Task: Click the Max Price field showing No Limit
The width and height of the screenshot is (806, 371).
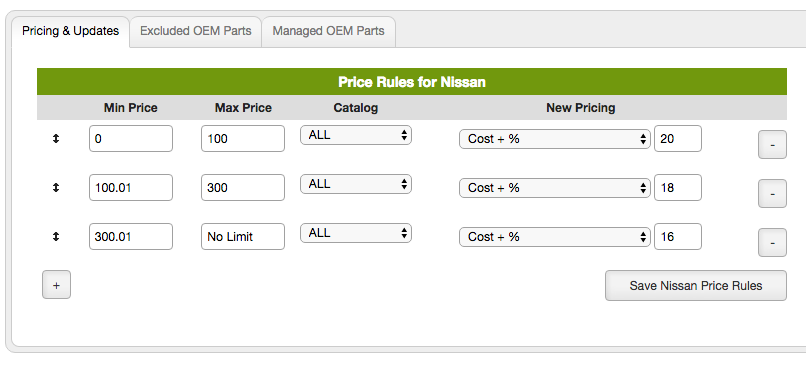Action: (243, 236)
